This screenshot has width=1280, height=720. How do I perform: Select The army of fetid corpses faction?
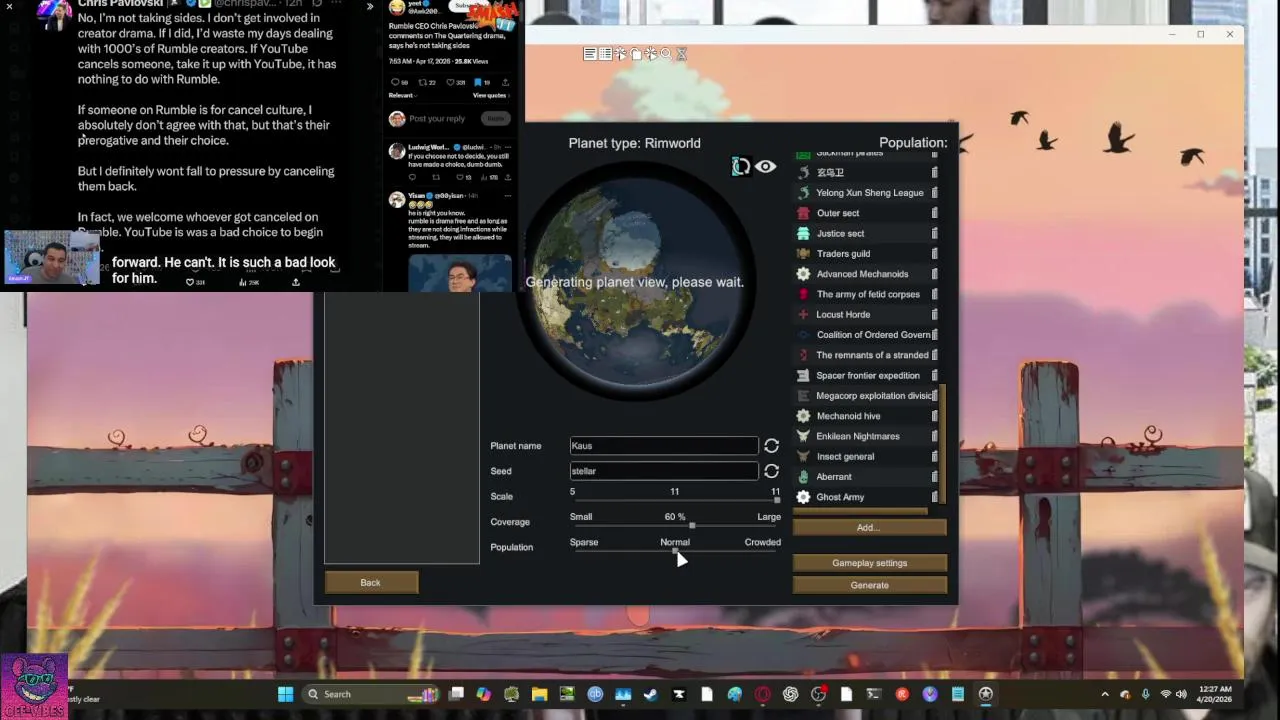point(866,294)
